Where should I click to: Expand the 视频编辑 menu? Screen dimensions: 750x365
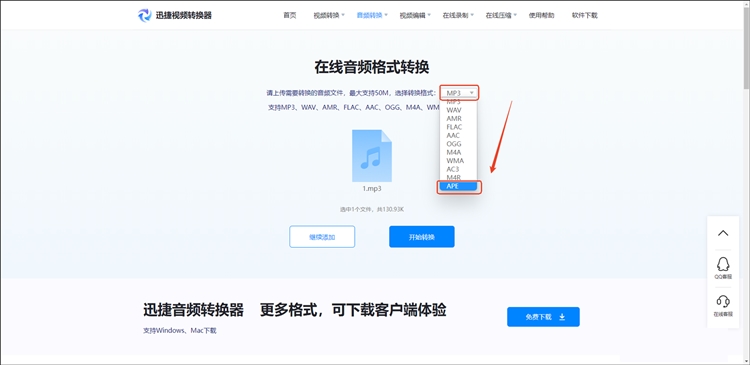click(x=415, y=15)
